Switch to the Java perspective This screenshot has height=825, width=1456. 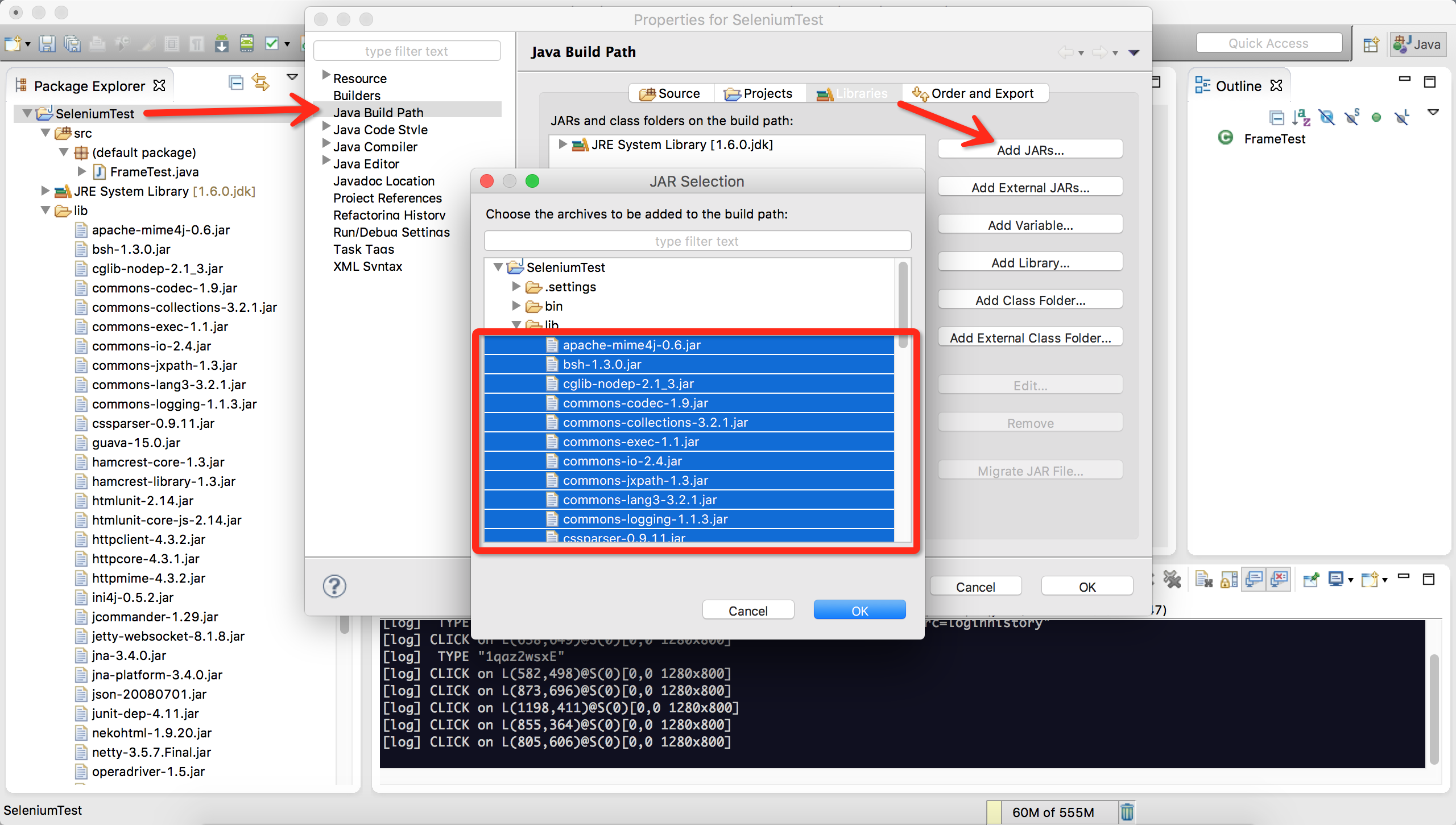[x=1417, y=44]
